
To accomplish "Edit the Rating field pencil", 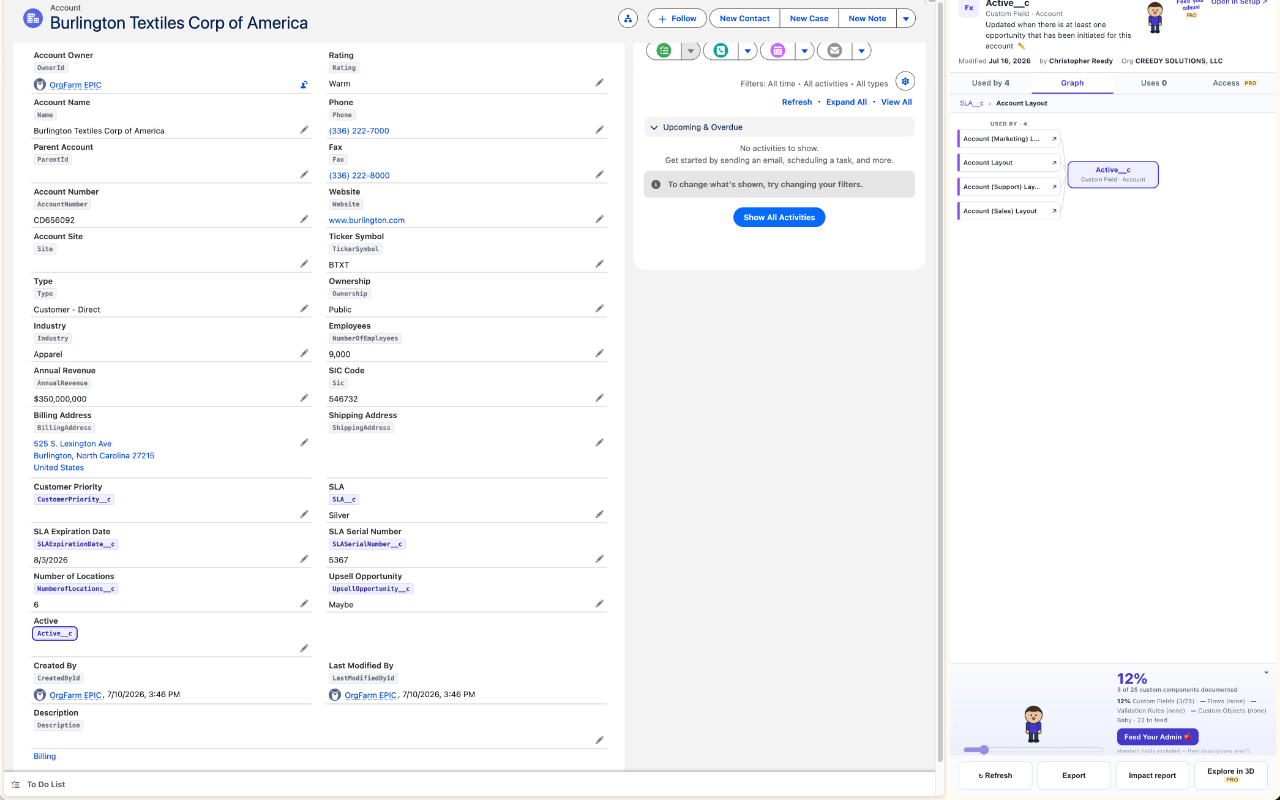I will (600, 83).
